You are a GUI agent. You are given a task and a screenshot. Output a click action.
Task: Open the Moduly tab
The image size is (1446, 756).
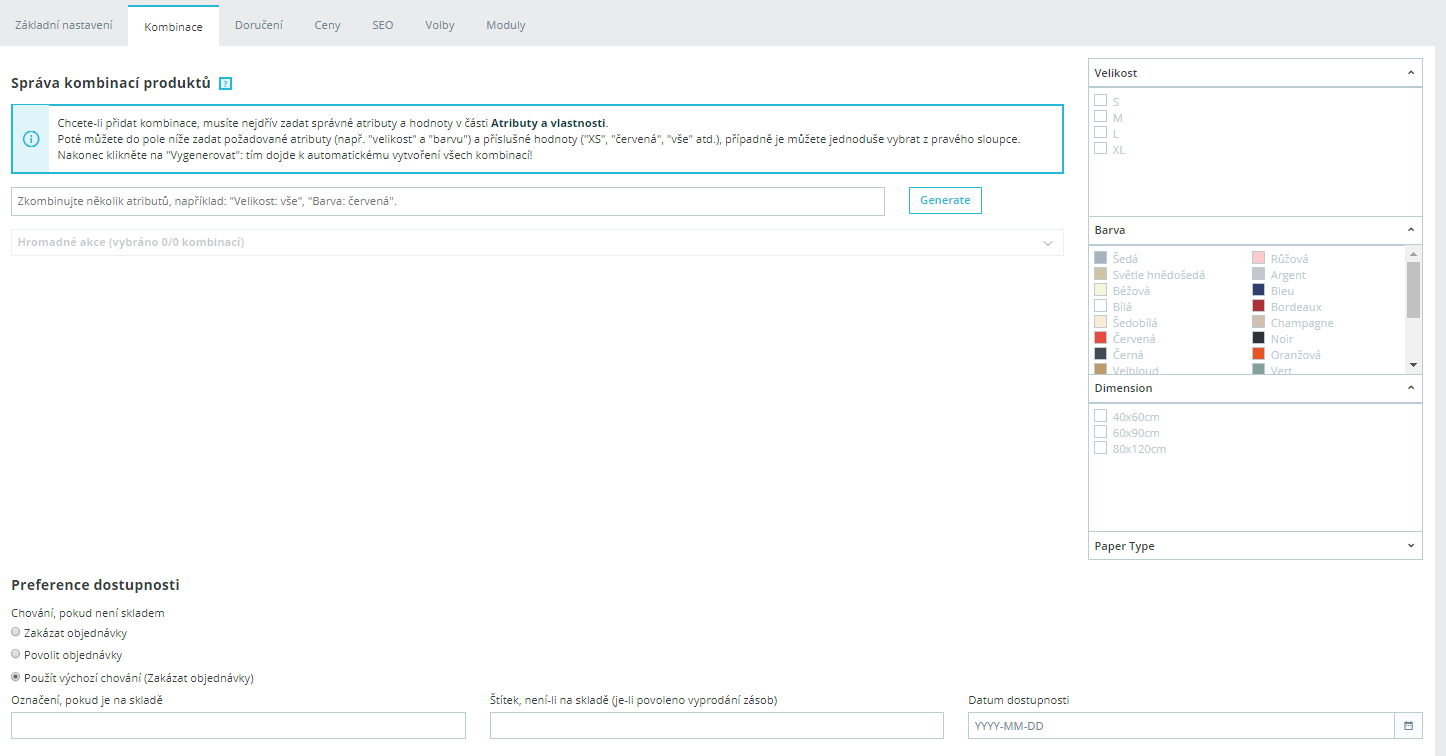506,25
